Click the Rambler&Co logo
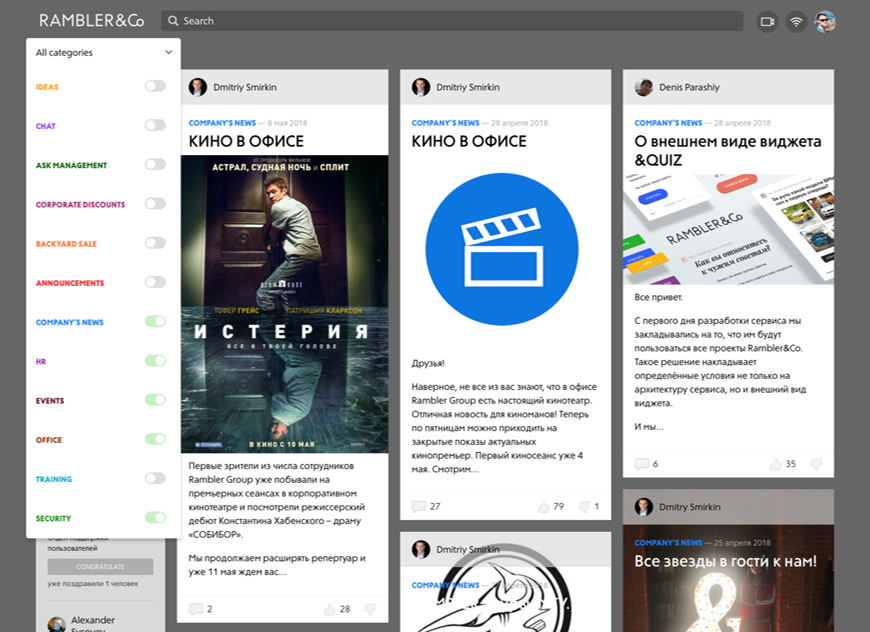870x632 pixels. [x=92, y=21]
